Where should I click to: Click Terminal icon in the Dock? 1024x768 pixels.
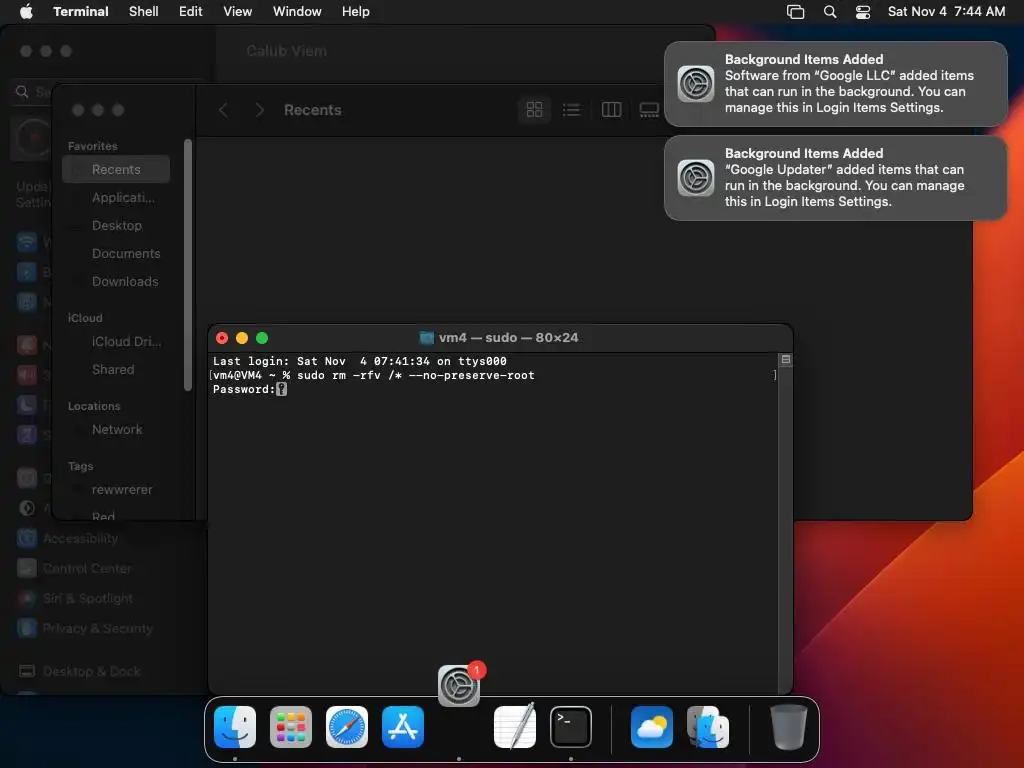coord(571,726)
